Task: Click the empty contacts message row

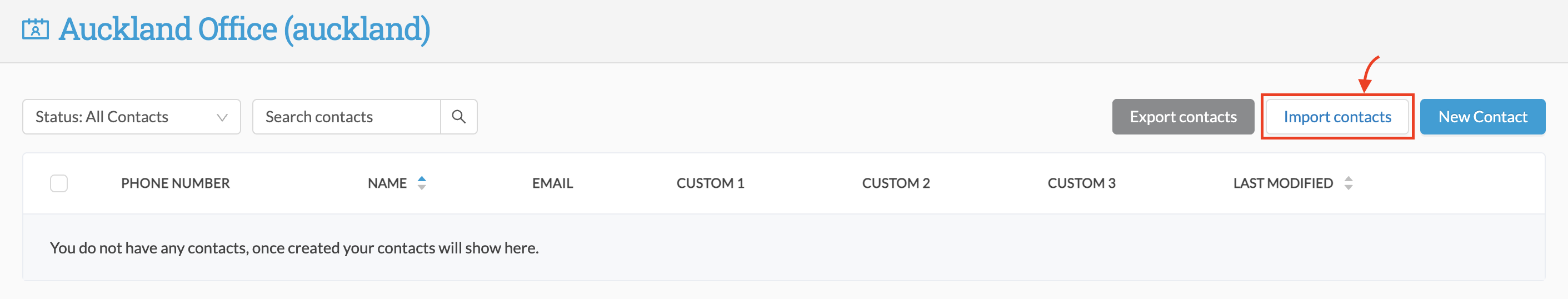Action: click(784, 247)
